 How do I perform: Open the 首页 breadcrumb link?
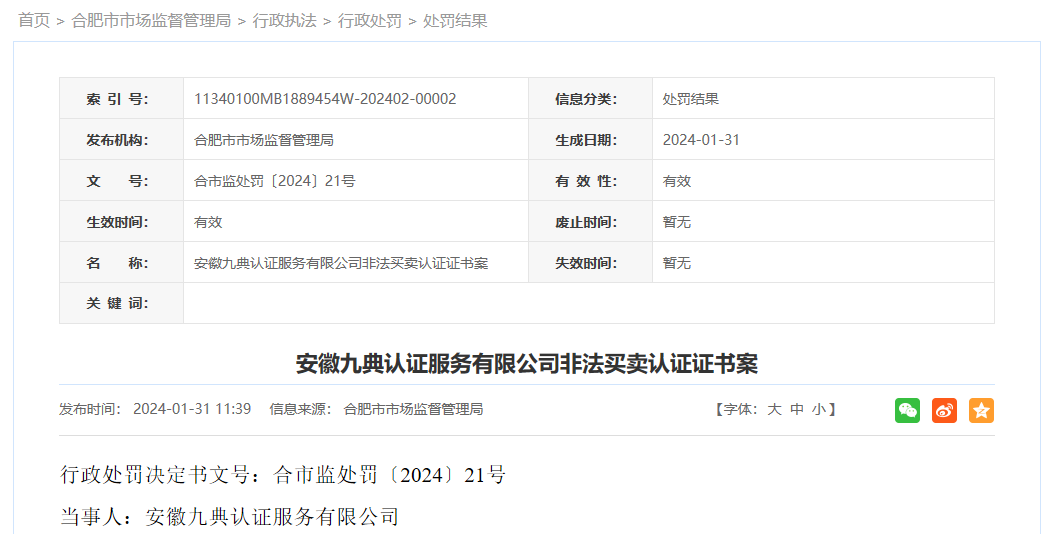[x=33, y=20]
